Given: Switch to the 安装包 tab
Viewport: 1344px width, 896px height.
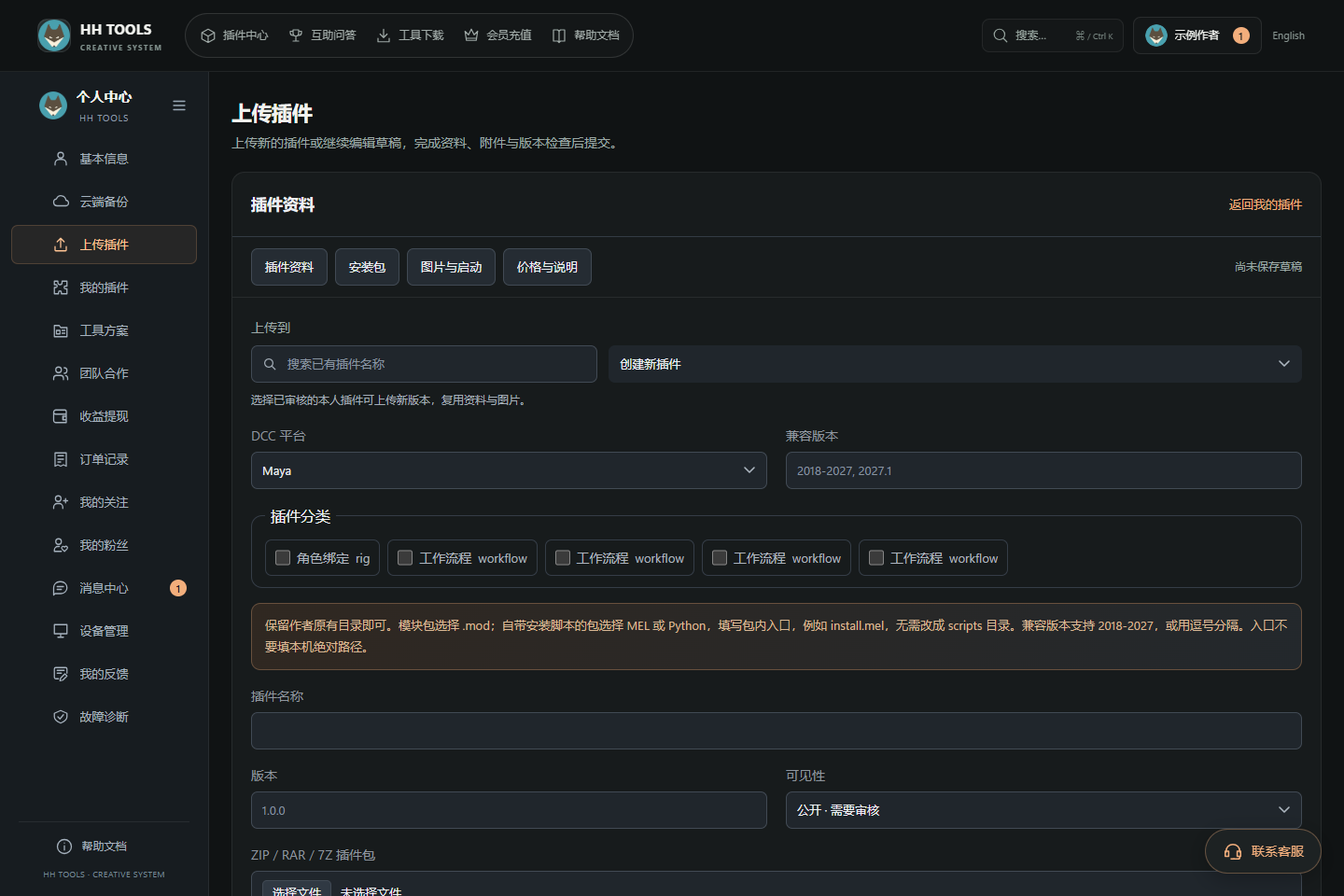Looking at the screenshot, I should tap(367, 267).
